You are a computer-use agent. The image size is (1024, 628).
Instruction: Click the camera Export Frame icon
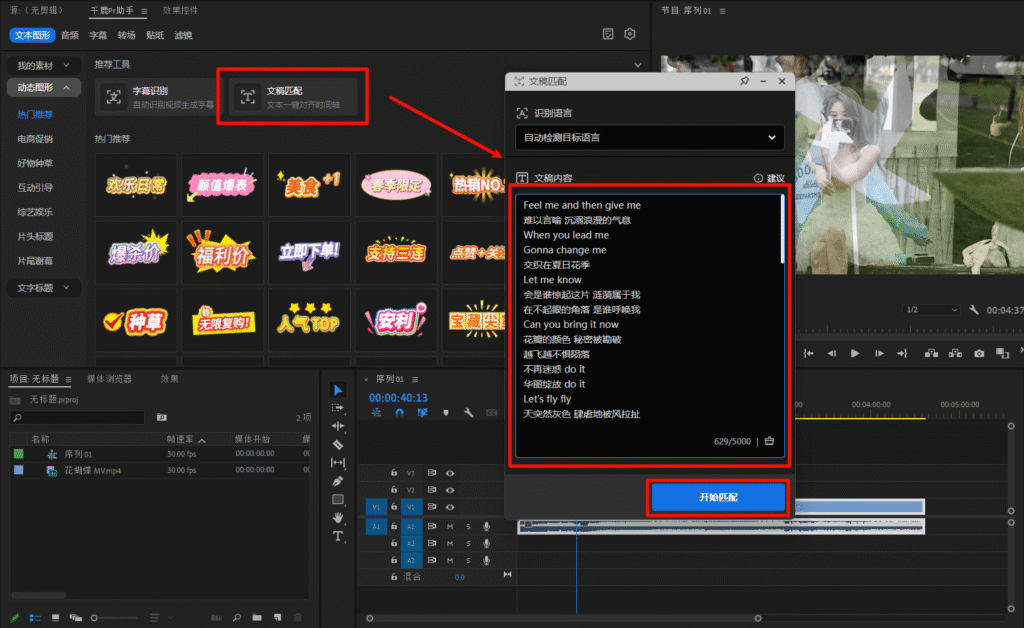click(x=979, y=353)
